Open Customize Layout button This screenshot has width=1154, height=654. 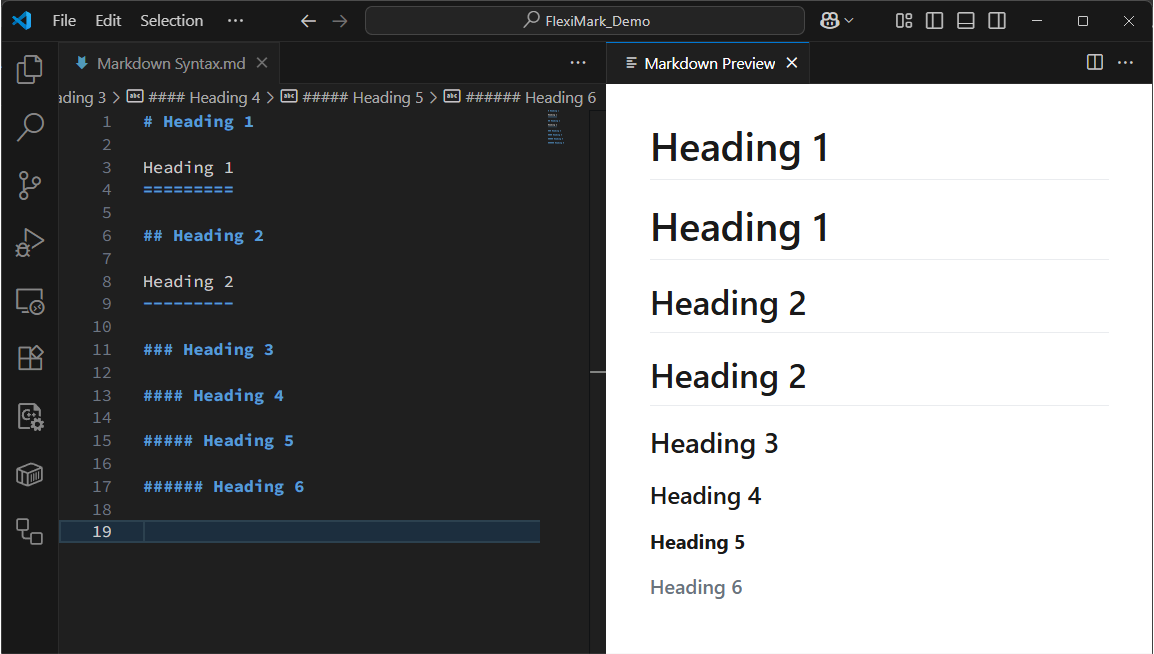pos(904,21)
